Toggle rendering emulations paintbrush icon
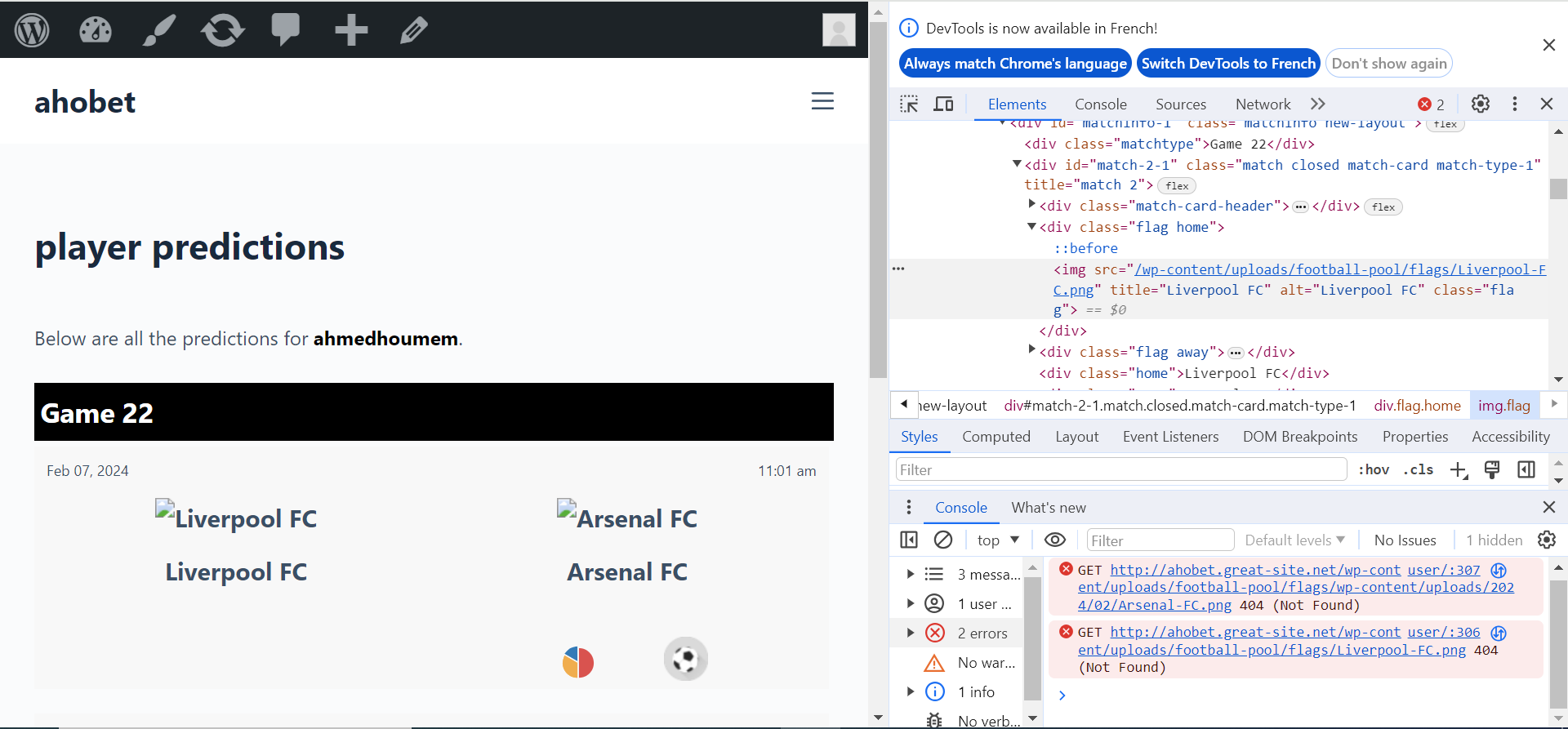 (1492, 469)
